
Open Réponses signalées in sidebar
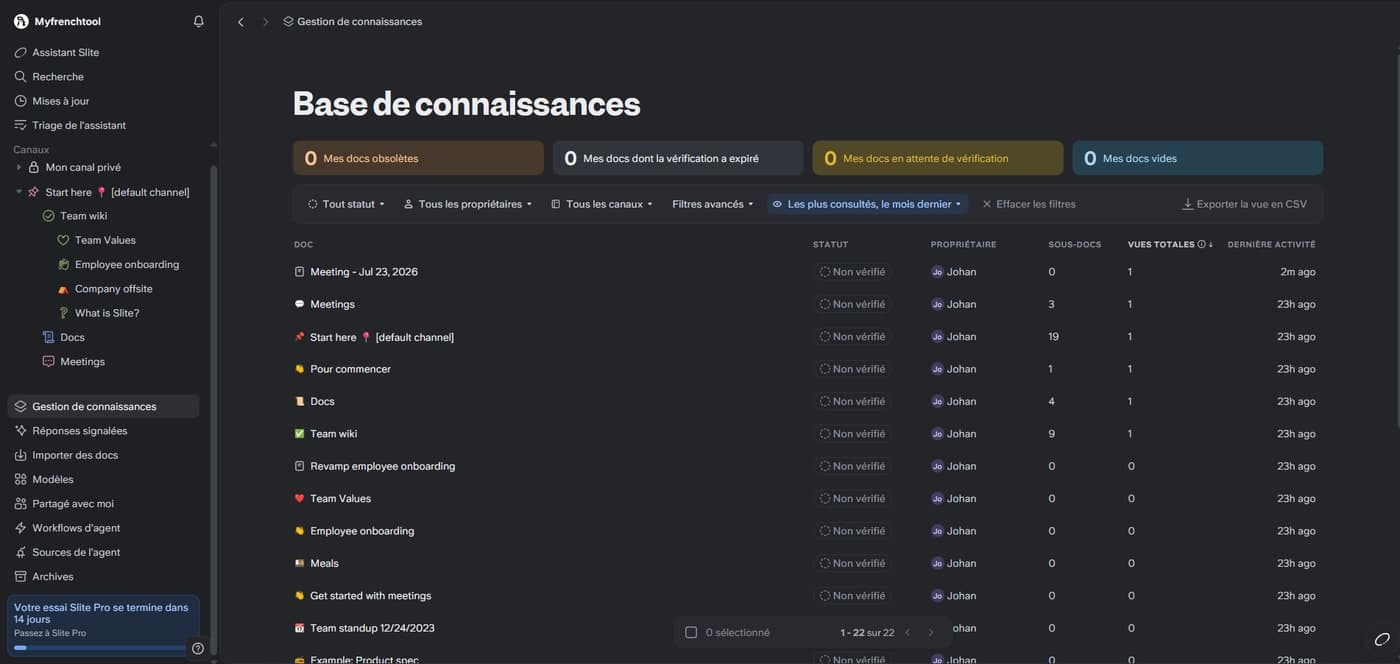point(103,431)
